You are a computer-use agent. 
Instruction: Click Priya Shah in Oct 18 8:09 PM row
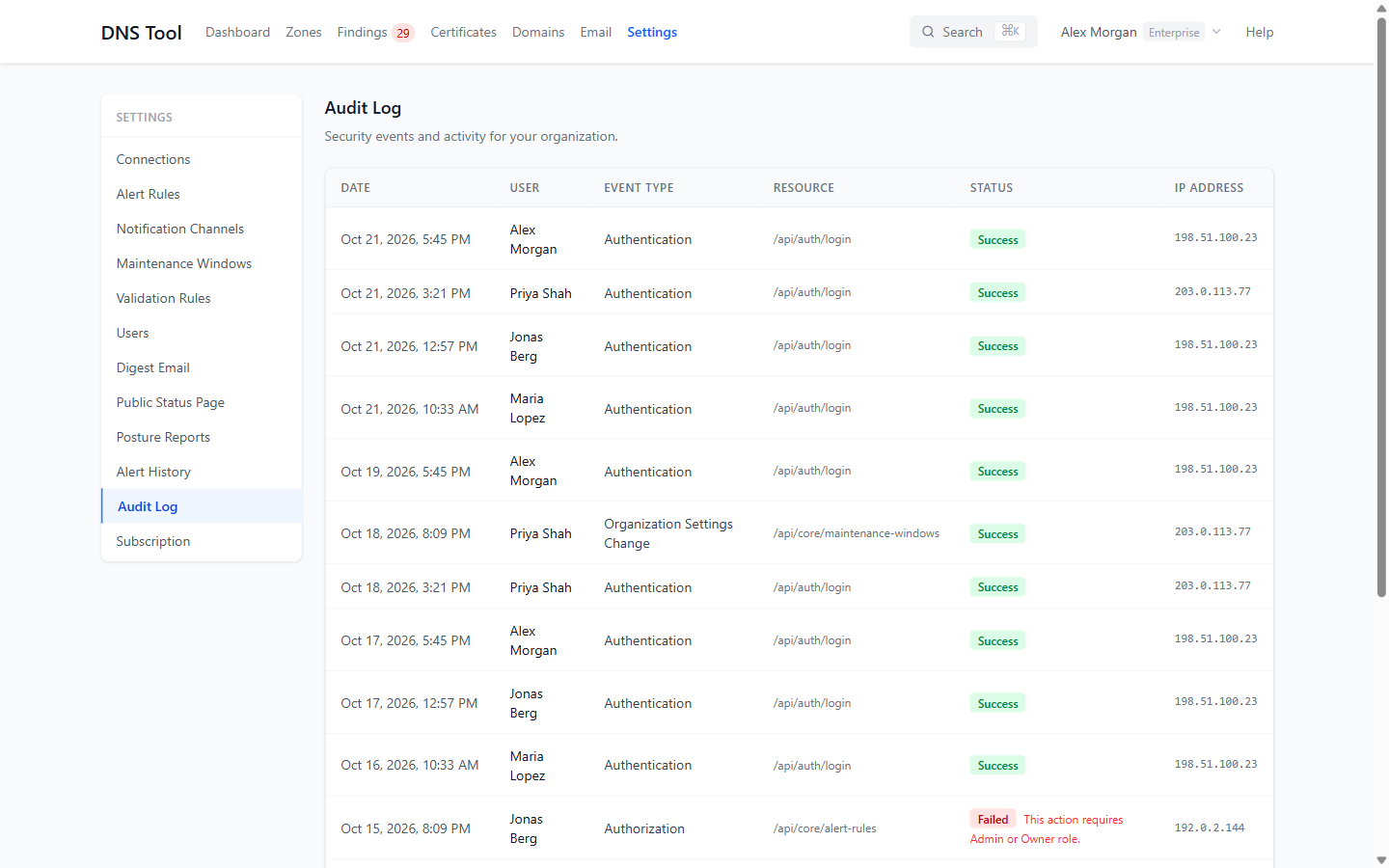541,533
